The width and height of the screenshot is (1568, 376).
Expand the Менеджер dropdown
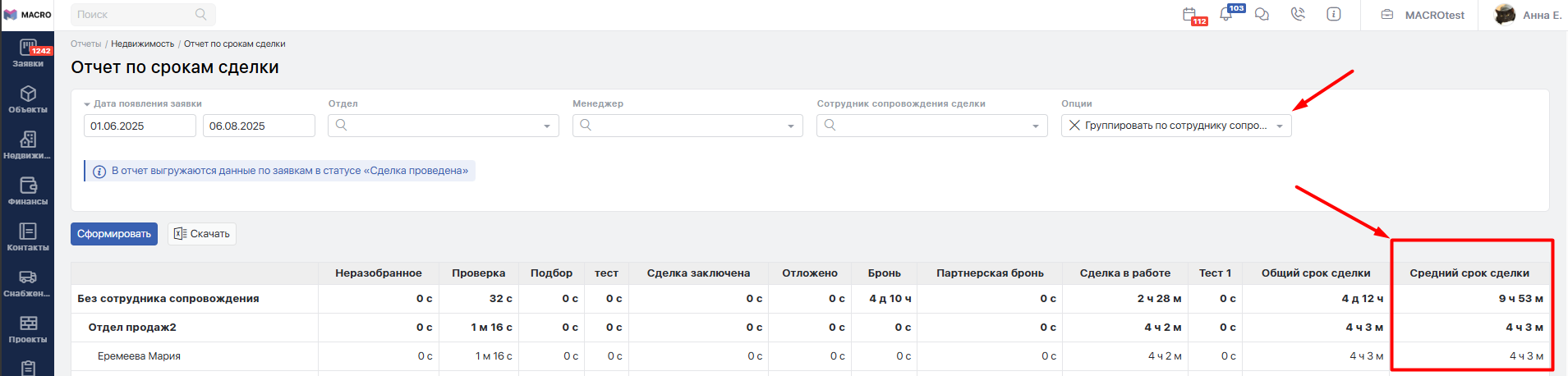click(x=687, y=126)
